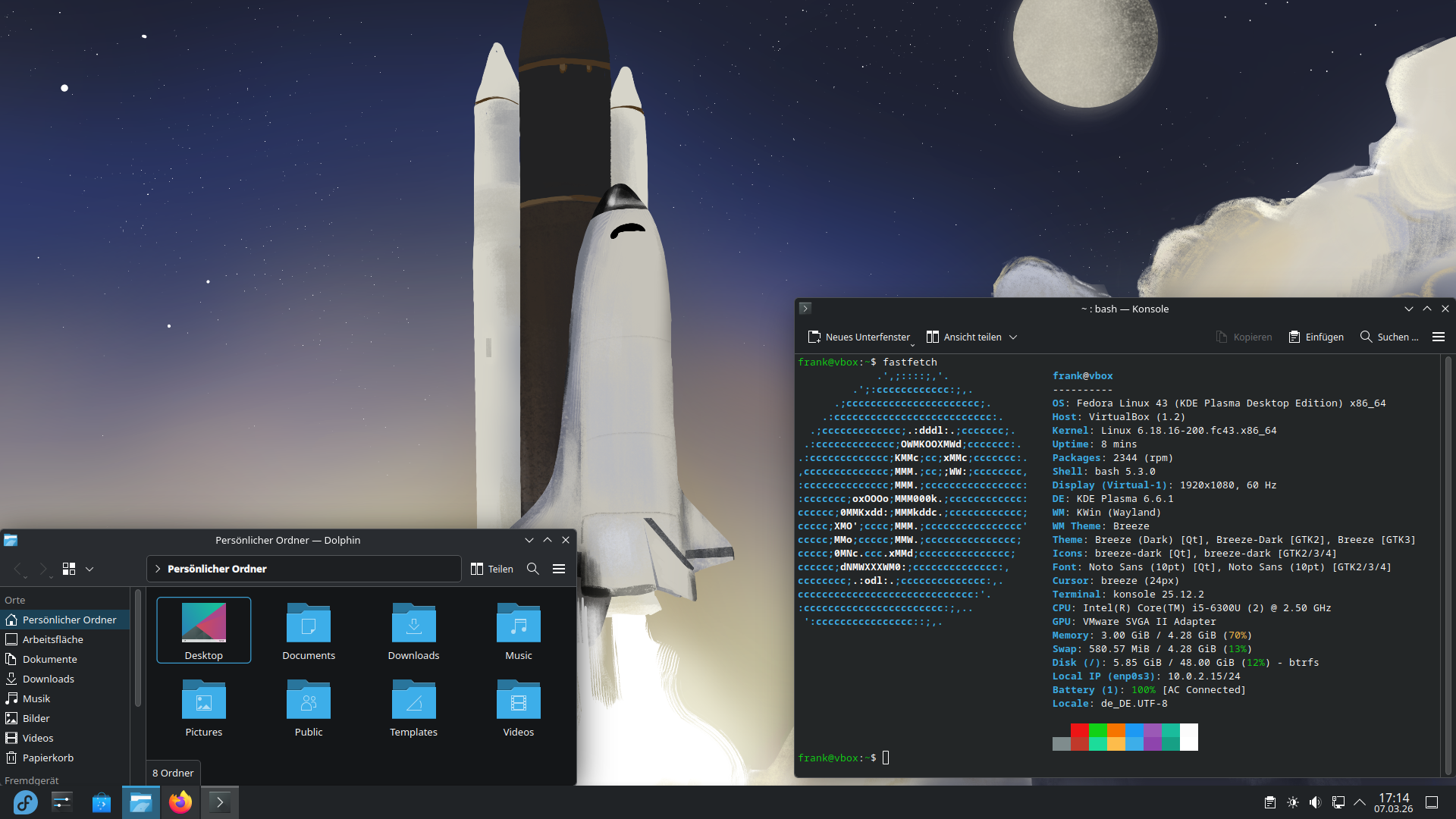This screenshot has width=1456, height=819.
Task: Click the 8 Ordner status bar text
Action: 173,773
